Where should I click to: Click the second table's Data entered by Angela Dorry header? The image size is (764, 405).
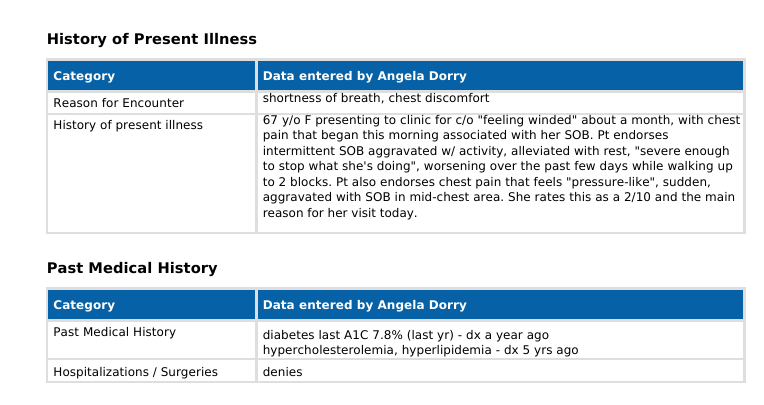tap(364, 305)
